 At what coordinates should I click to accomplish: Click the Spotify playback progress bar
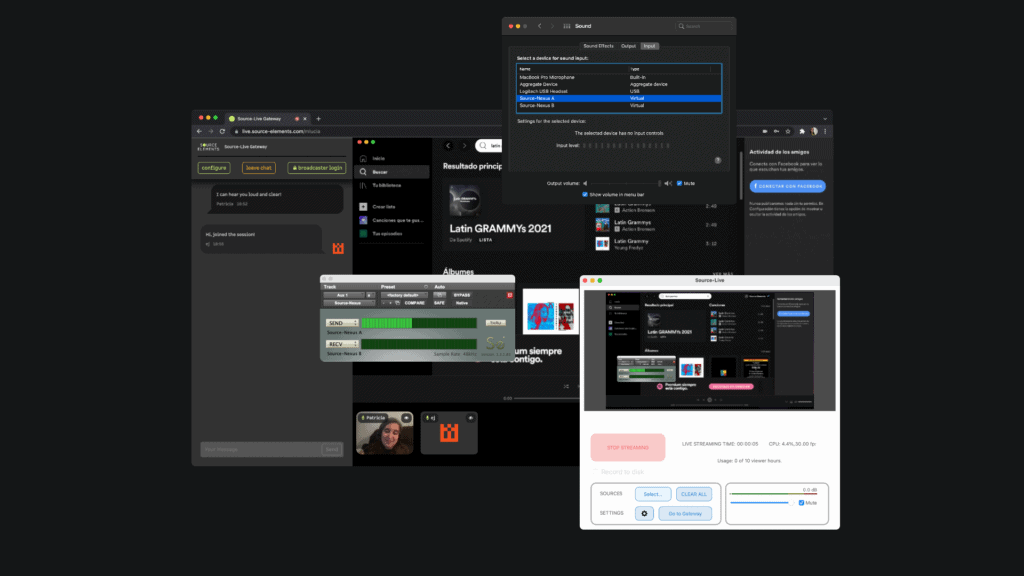tap(547, 398)
